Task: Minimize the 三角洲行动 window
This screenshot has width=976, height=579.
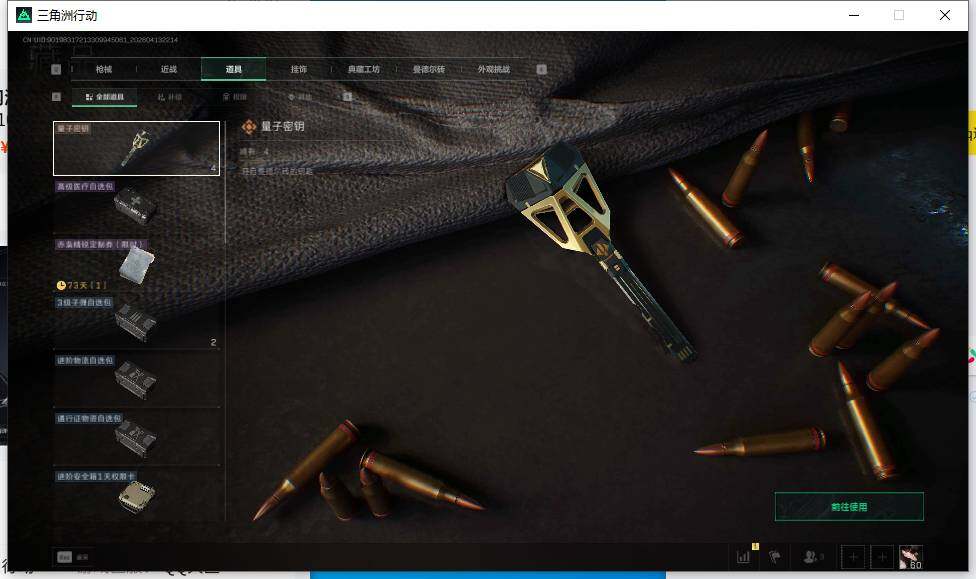Action: click(854, 15)
